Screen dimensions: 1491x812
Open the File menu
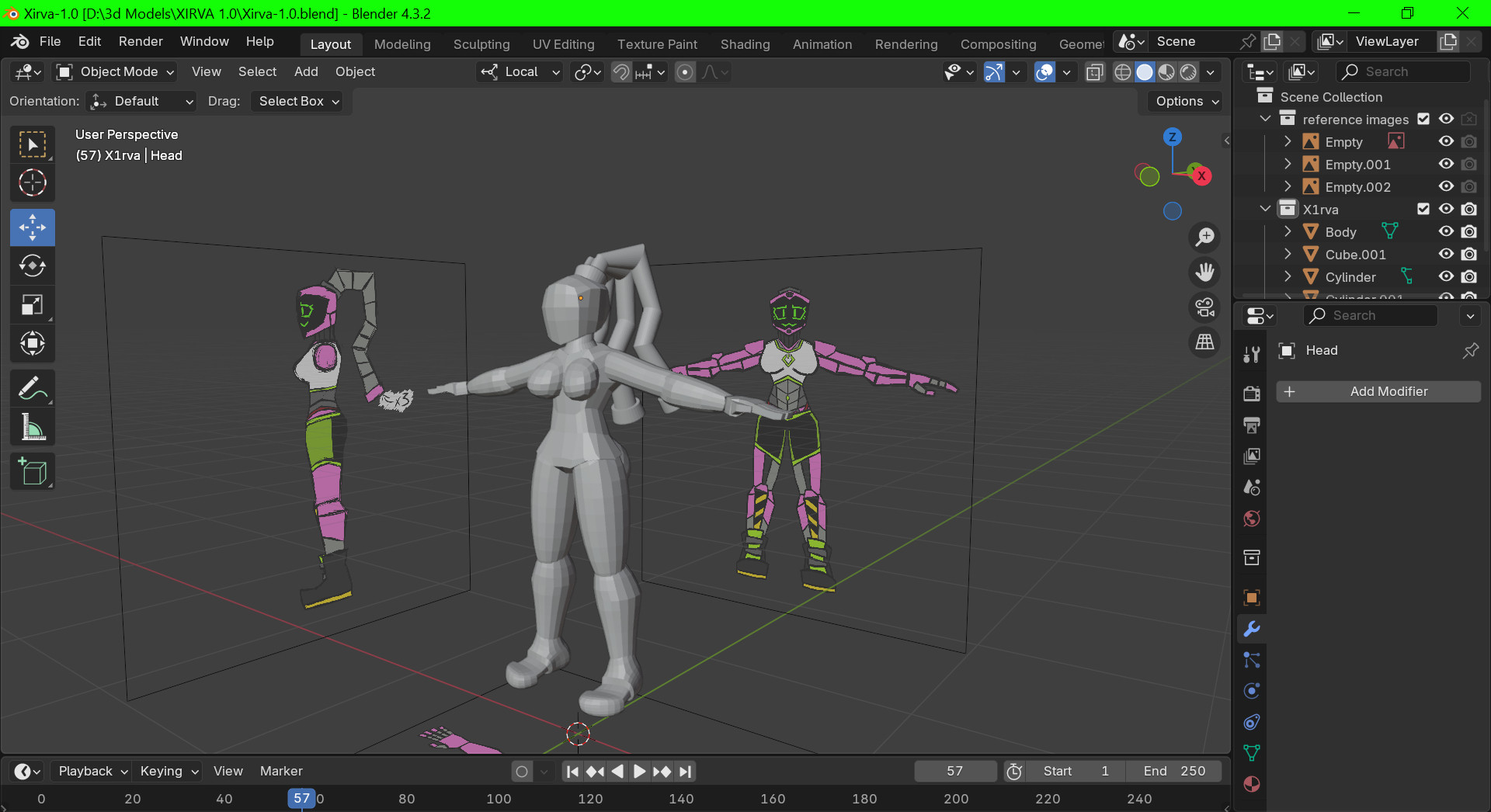click(50, 41)
